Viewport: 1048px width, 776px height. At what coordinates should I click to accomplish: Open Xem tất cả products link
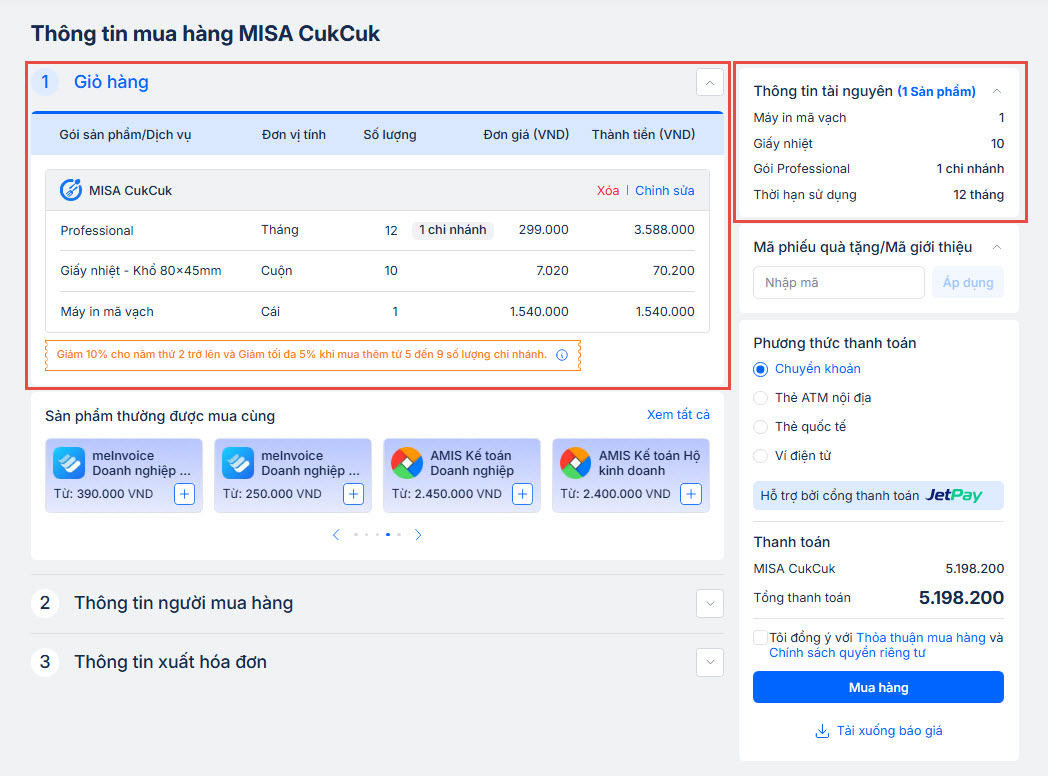point(678,415)
